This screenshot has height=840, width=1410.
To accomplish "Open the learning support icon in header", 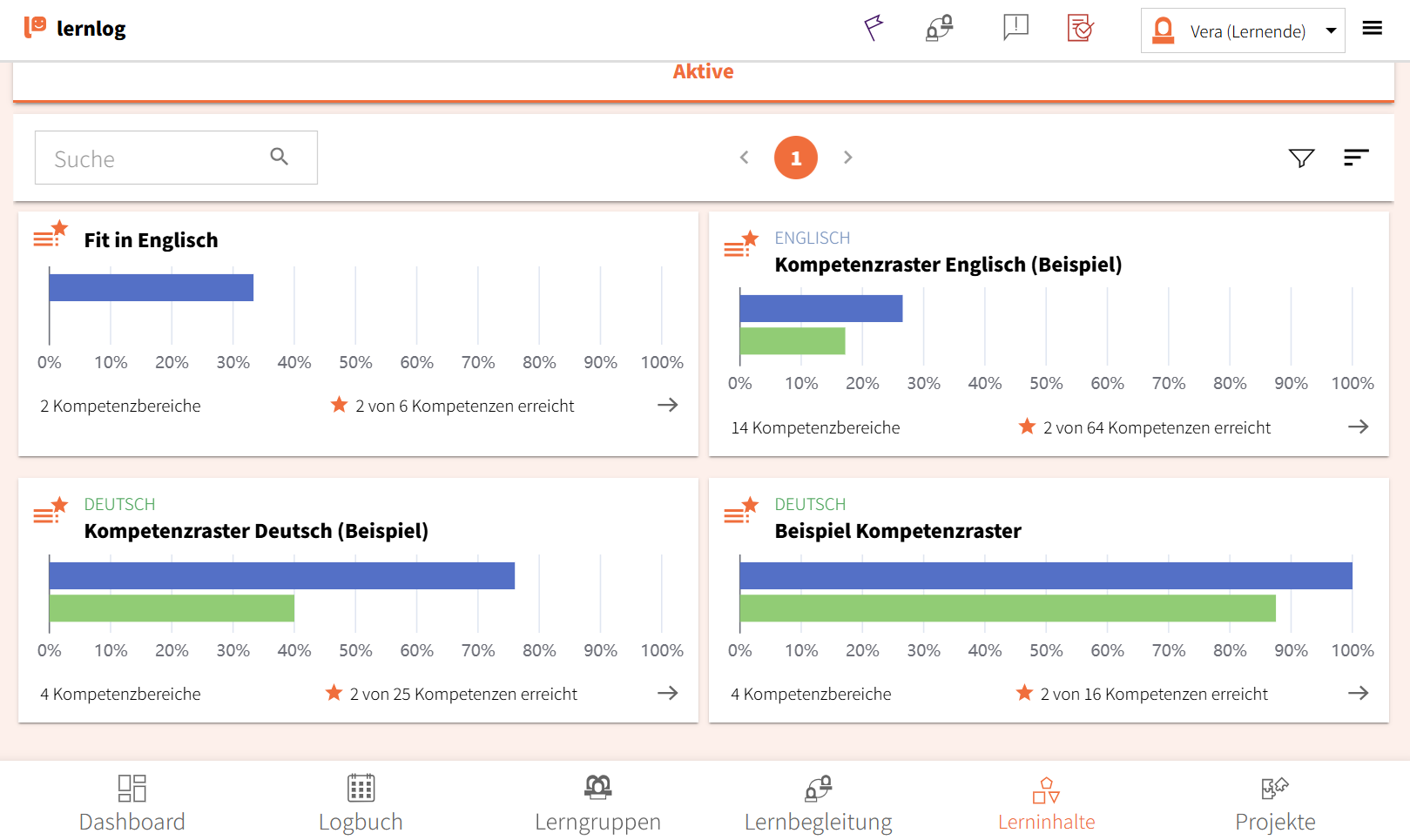I will (x=940, y=29).
